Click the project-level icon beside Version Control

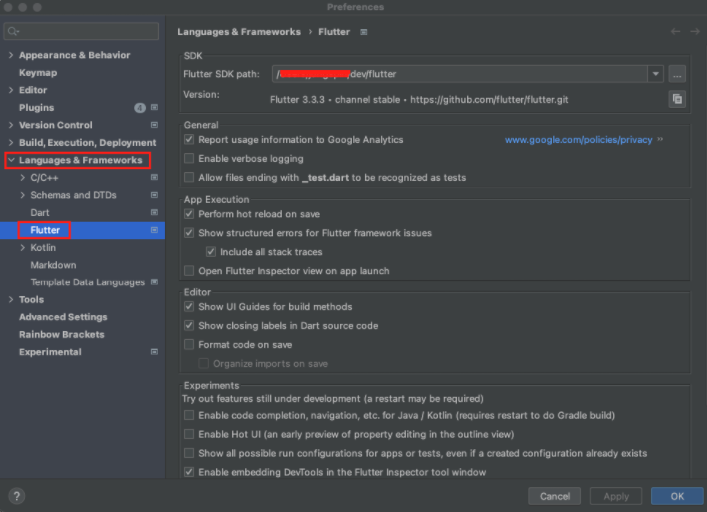(154, 125)
